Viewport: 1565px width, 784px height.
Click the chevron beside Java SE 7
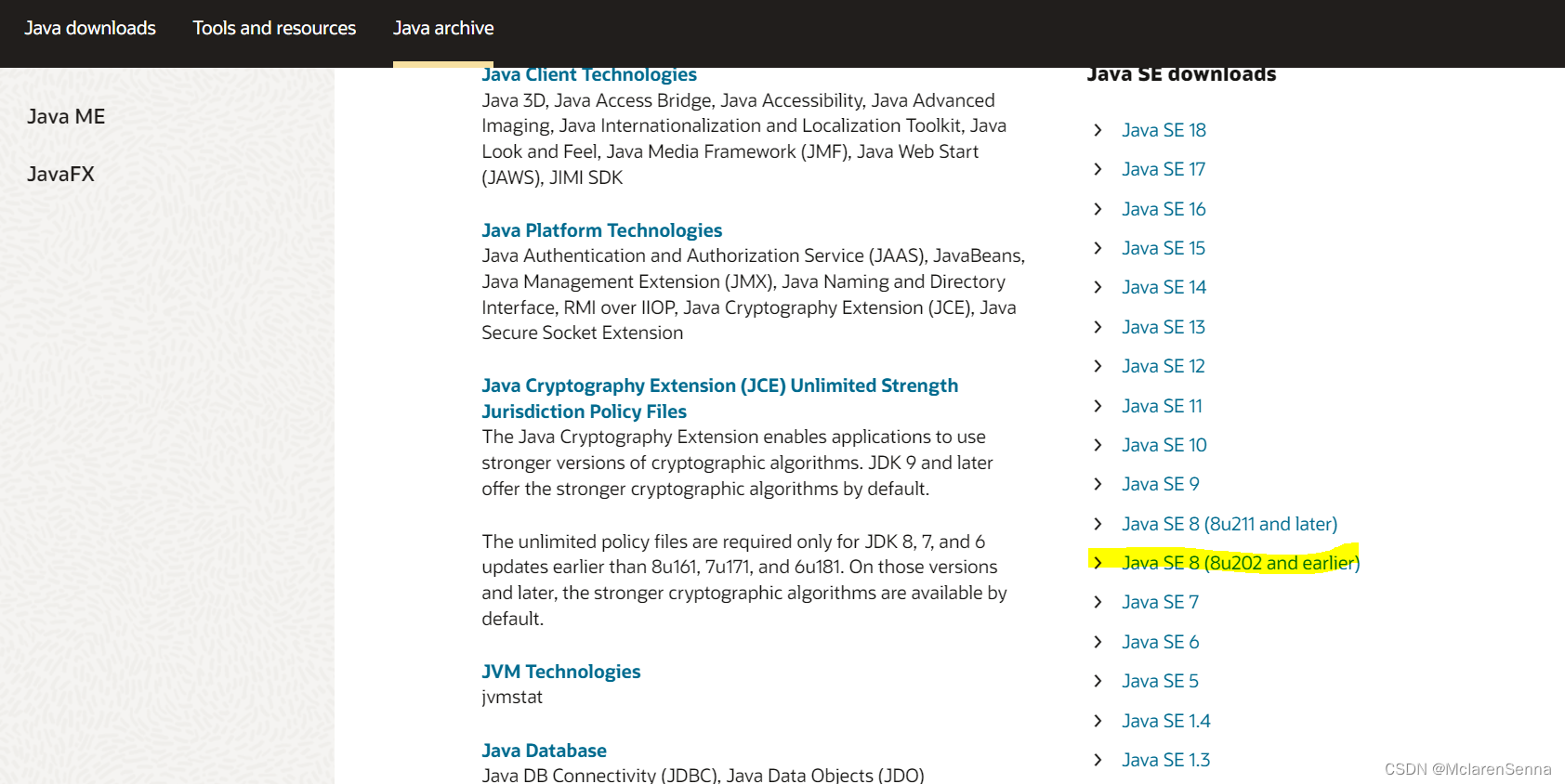point(1098,602)
